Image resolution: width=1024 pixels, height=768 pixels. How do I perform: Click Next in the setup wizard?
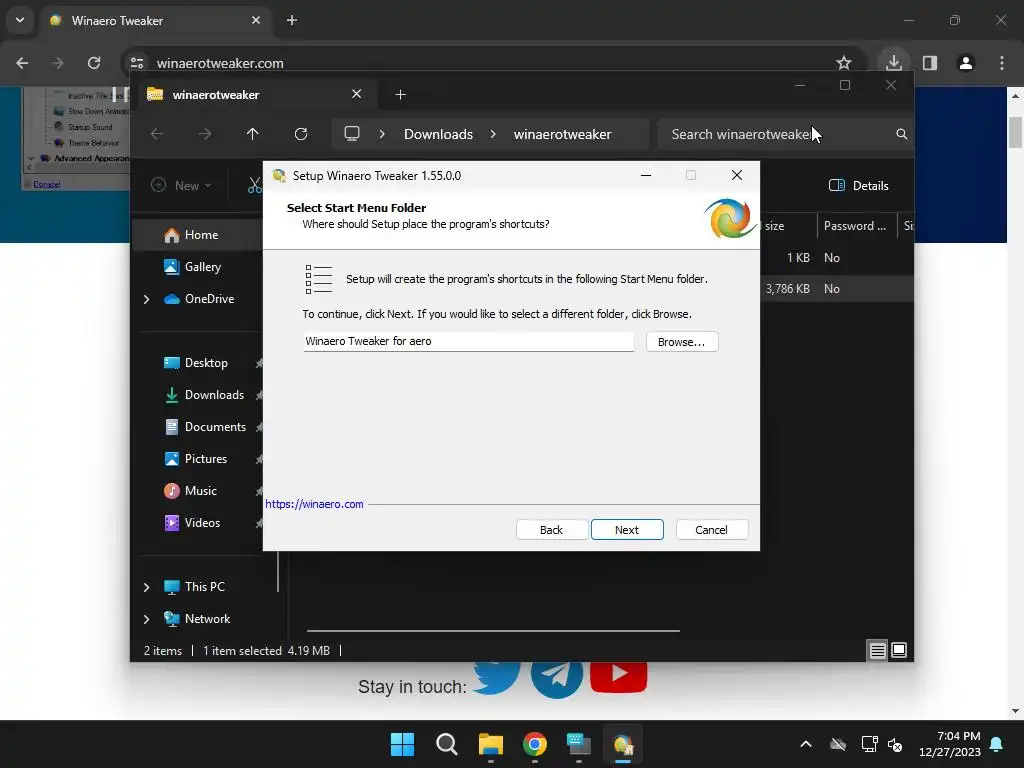(627, 530)
